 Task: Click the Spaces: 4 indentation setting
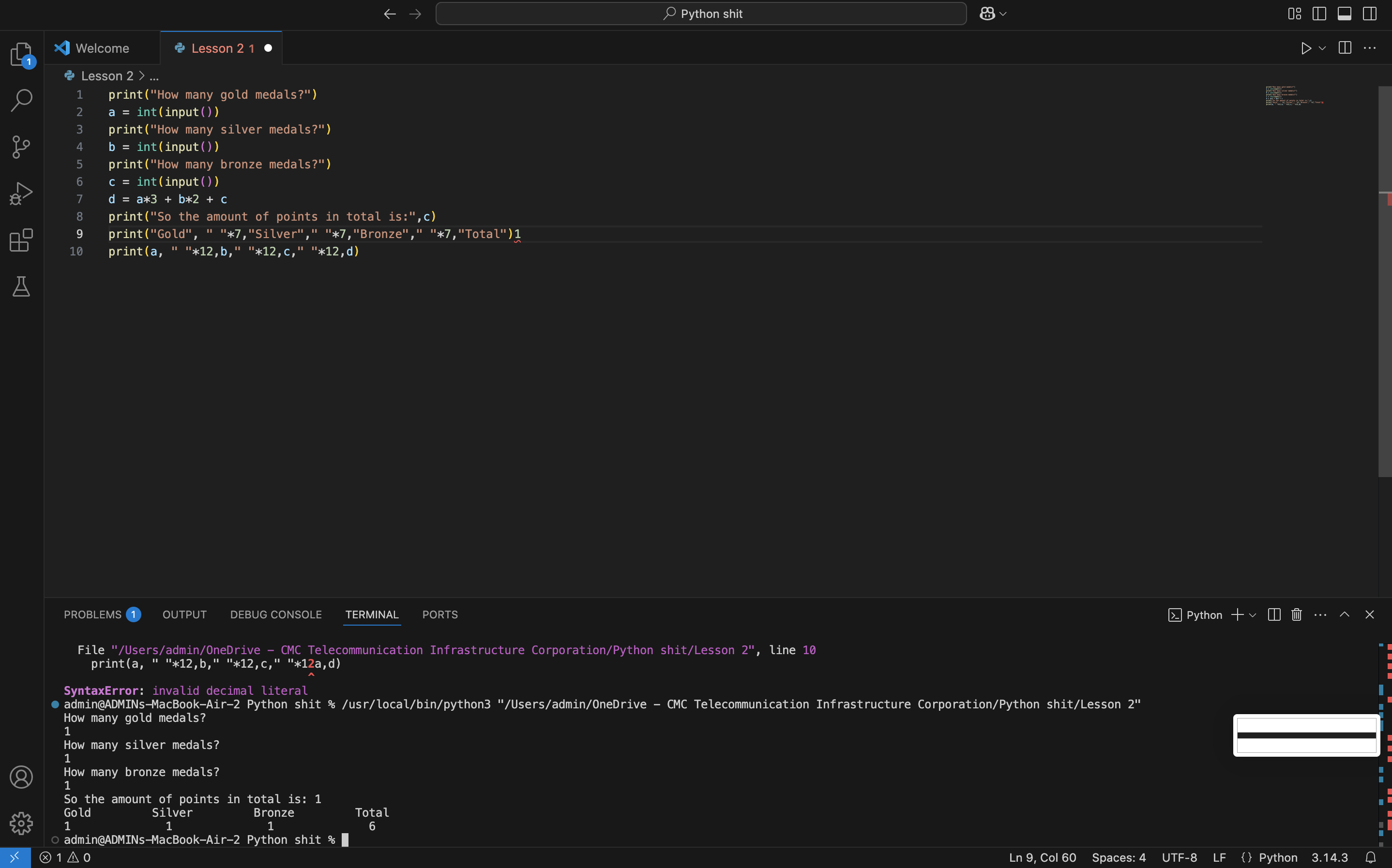point(1118,858)
